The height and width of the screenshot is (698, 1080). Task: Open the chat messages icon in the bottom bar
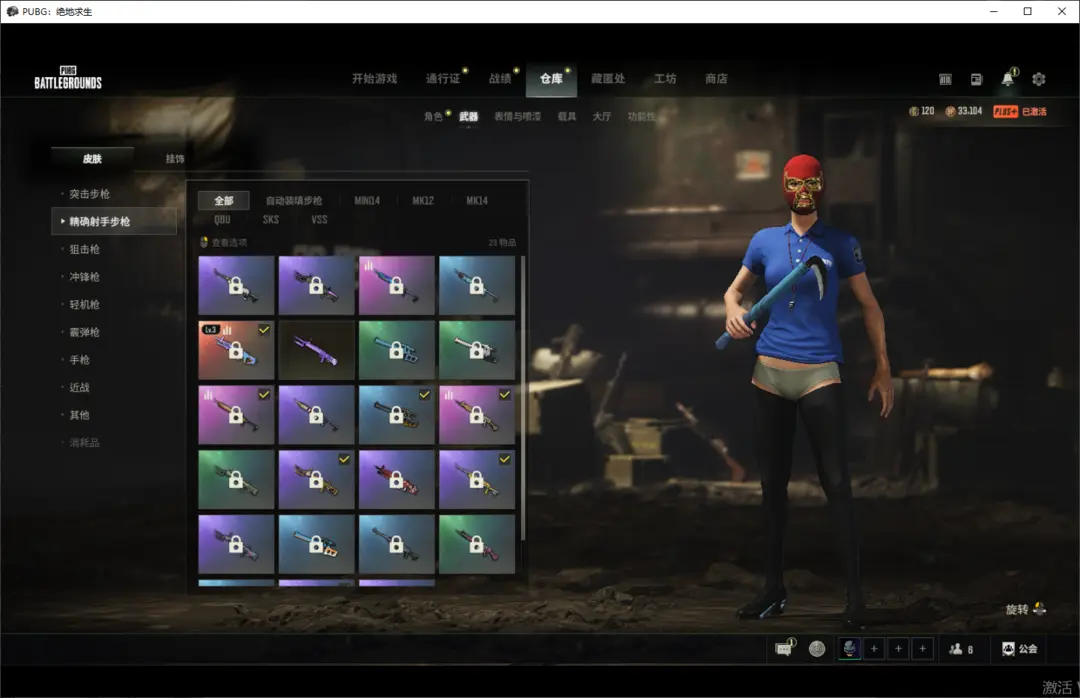[x=784, y=648]
